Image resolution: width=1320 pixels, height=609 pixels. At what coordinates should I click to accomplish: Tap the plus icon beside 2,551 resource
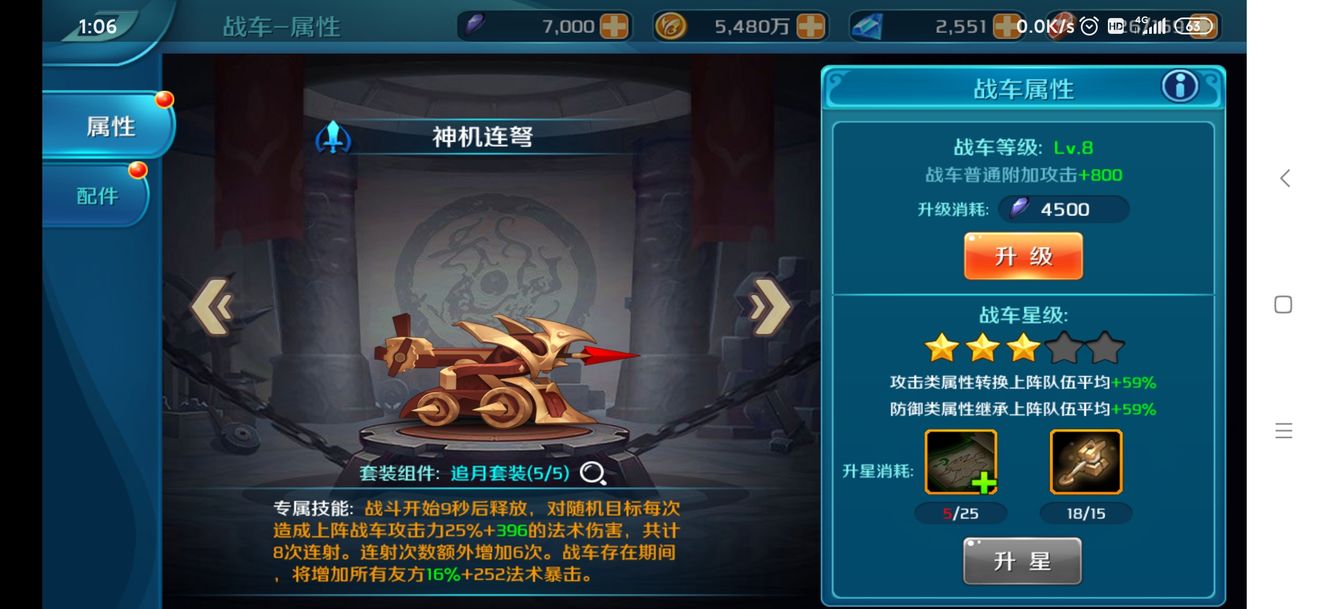coord(1005,27)
